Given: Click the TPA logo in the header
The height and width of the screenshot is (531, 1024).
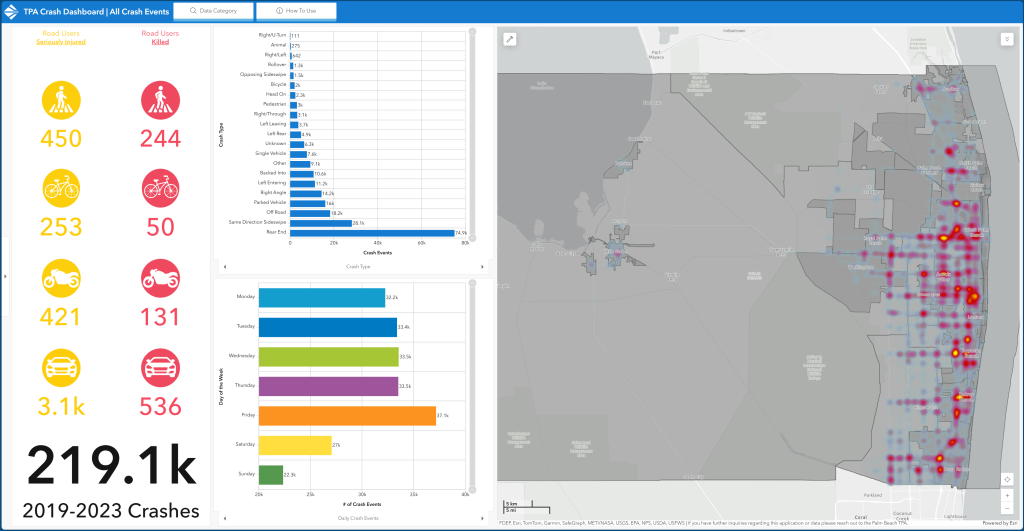Looking at the screenshot, I should 13,11.
